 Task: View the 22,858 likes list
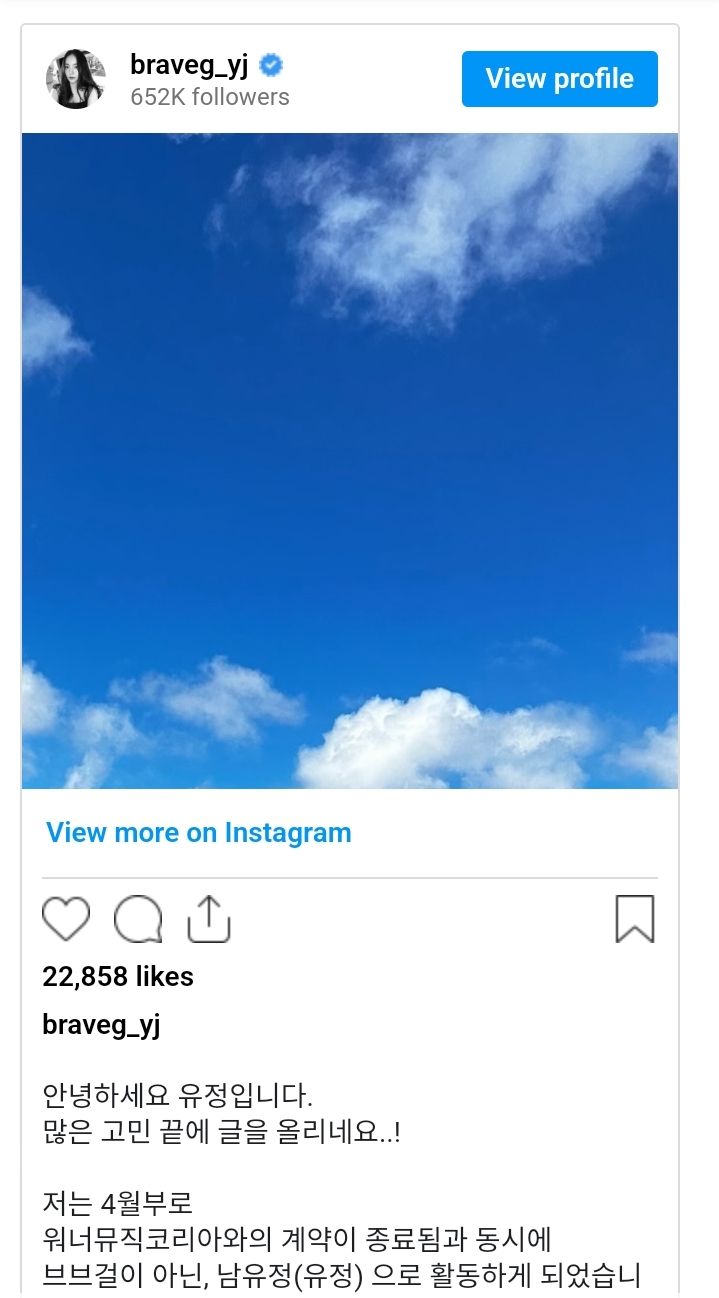pos(118,976)
